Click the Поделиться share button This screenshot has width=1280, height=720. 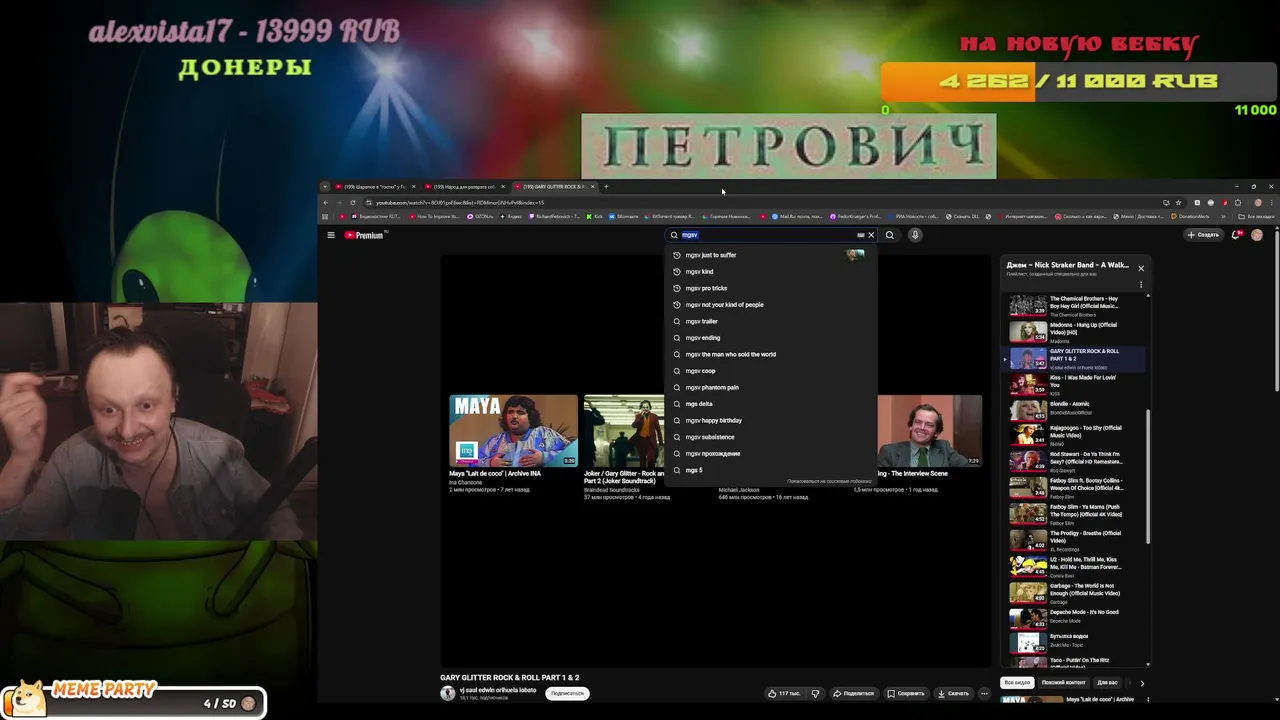coord(853,693)
